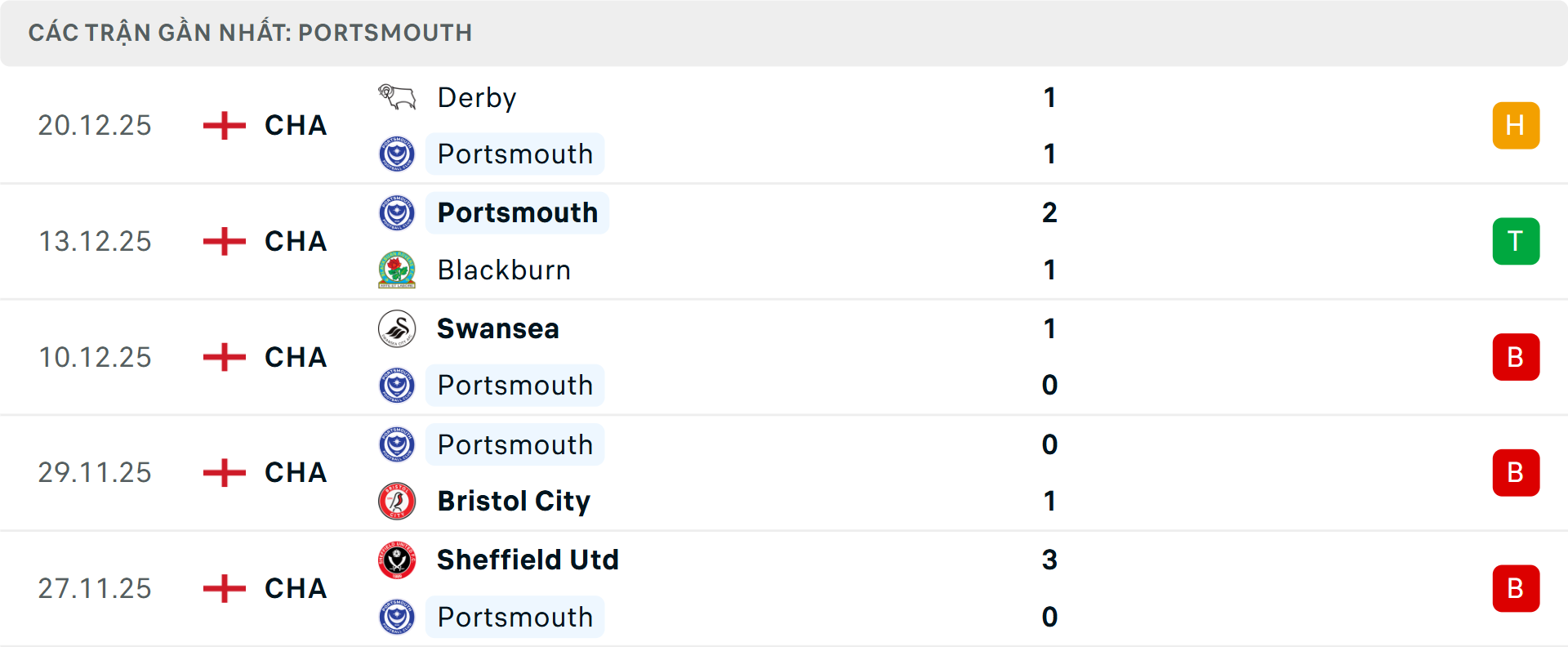The width and height of the screenshot is (1568, 647).
Task: Toggle the red B badge for the Swansea loss
Action: coord(1517,357)
